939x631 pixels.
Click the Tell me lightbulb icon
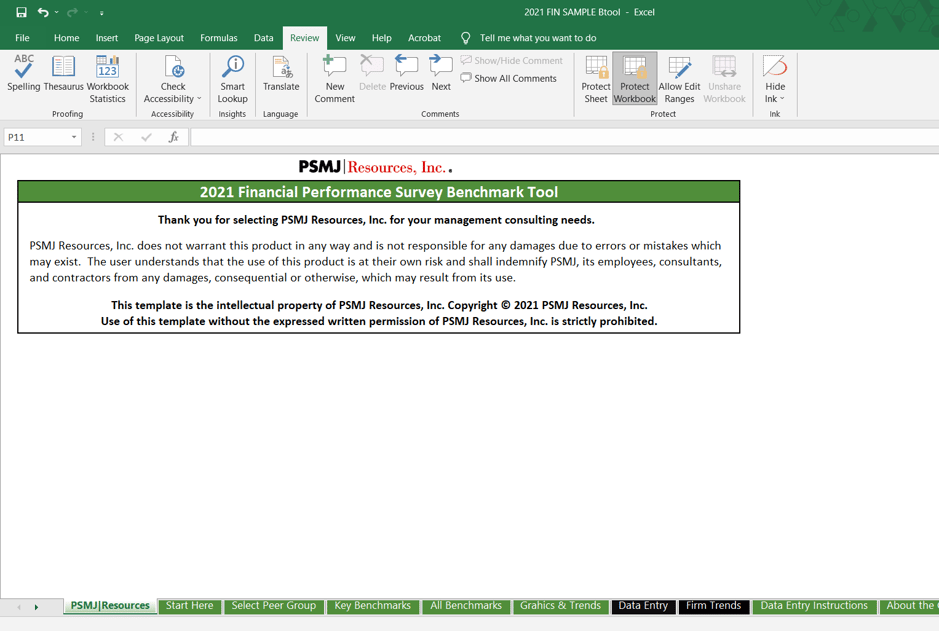[x=465, y=38]
